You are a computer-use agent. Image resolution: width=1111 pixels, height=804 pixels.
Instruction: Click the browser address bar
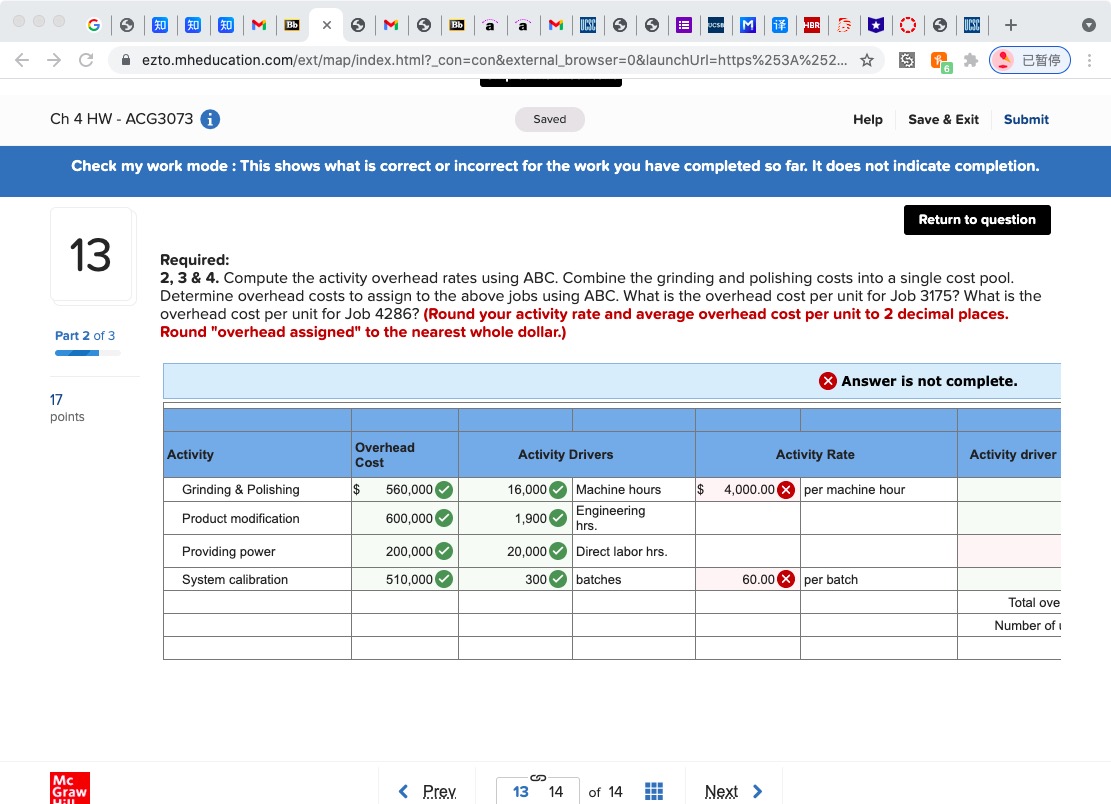pos(494,60)
